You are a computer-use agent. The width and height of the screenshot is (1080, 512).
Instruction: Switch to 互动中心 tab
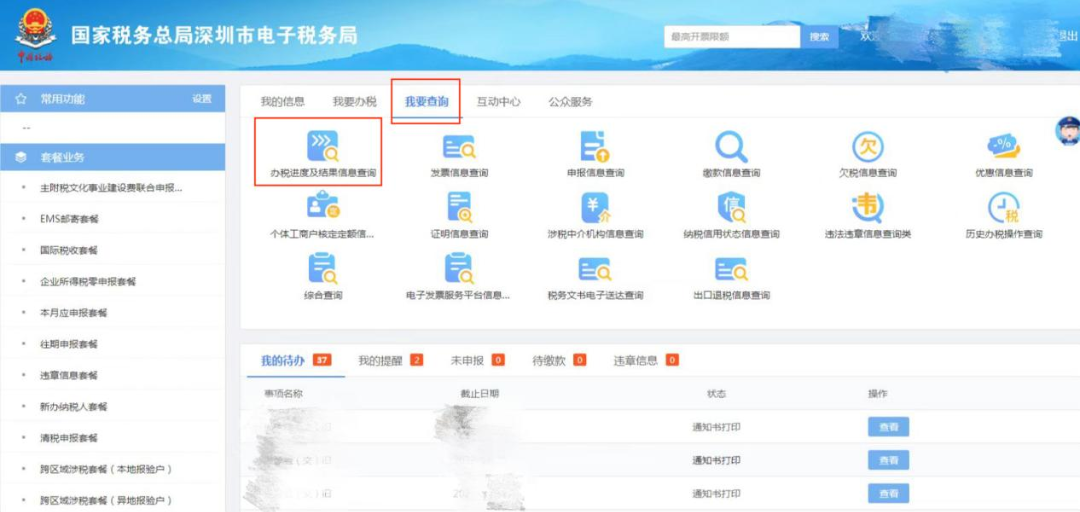tap(499, 101)
